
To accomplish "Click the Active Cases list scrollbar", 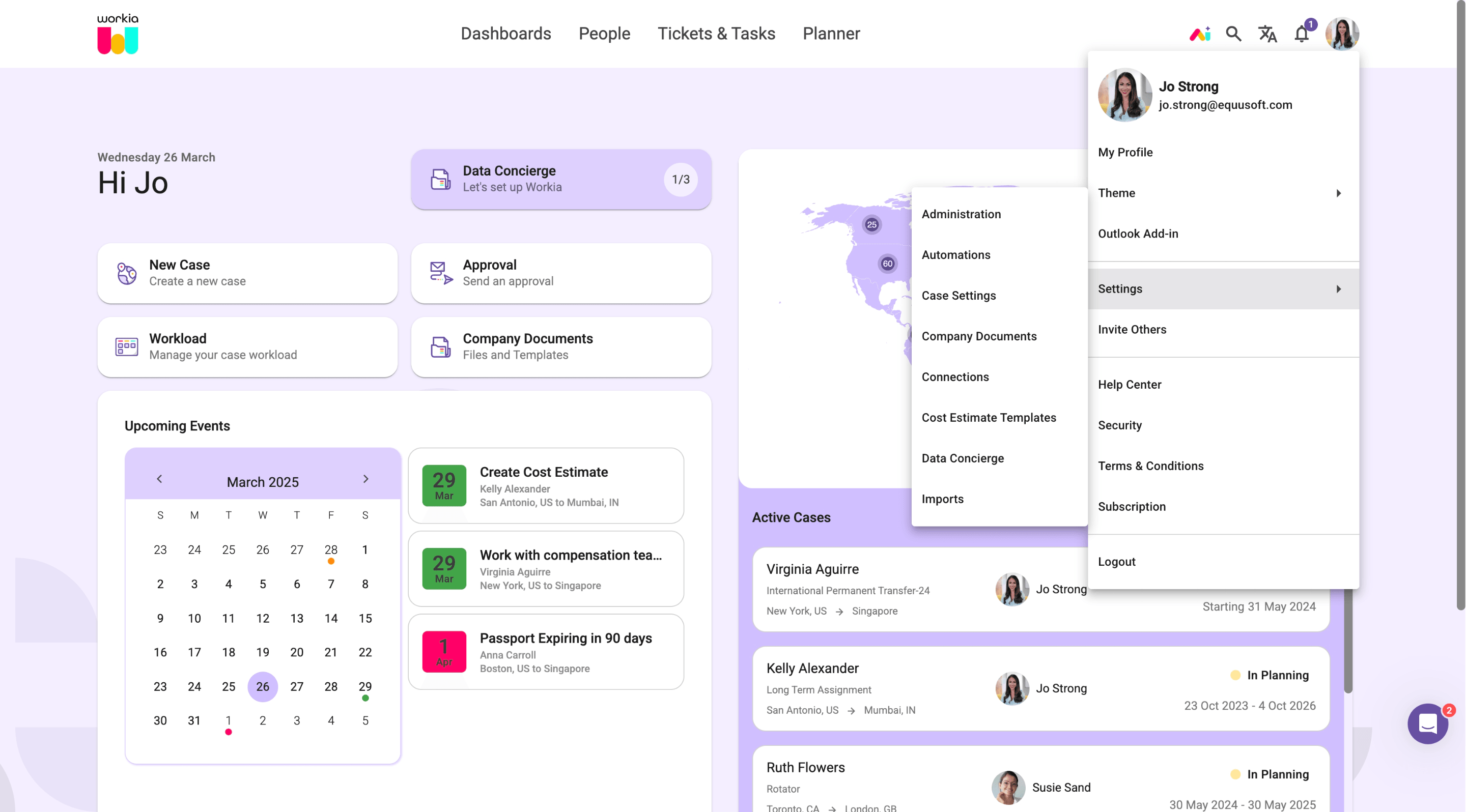I will 1347,642.
